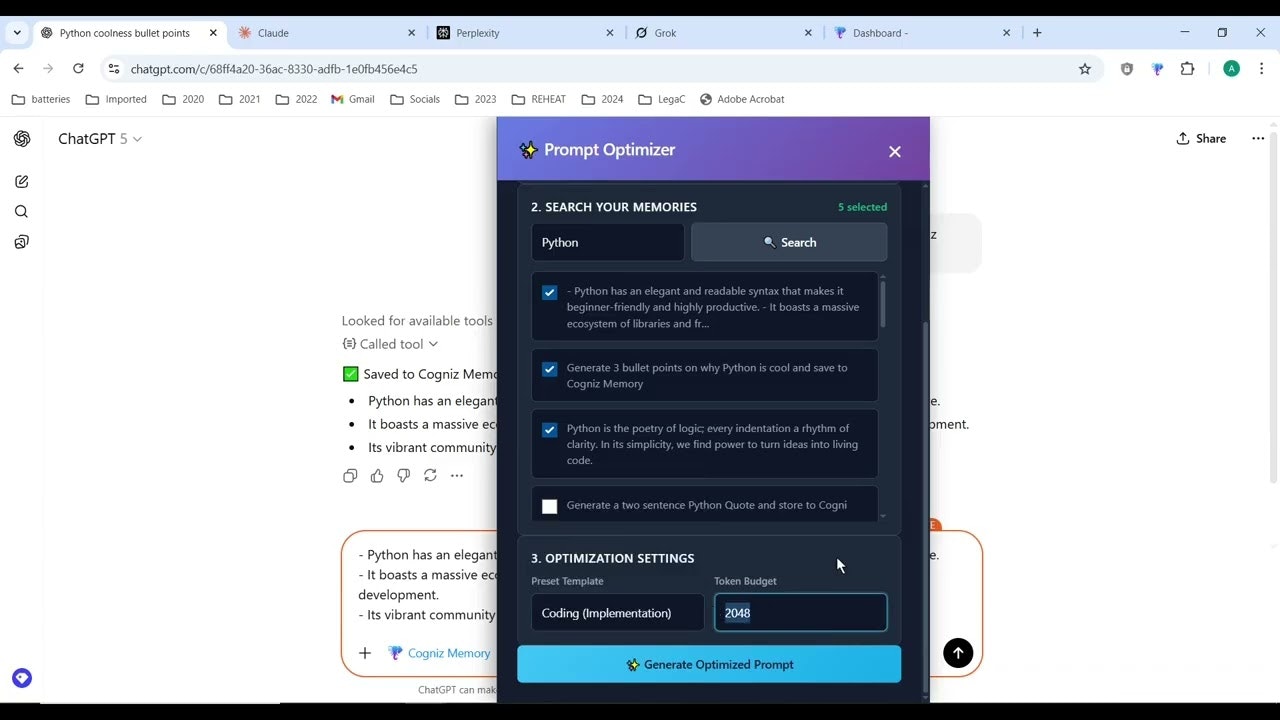Click the Share button
Screen dimensions: 1280x720
tap(1201, 139)
